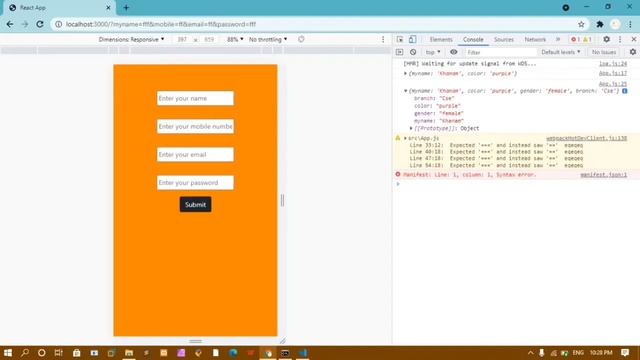This screenshot has height=360, width=640.
Task: Click the Enter your password field
Action: pyautogui.click(x=195, y=183)
